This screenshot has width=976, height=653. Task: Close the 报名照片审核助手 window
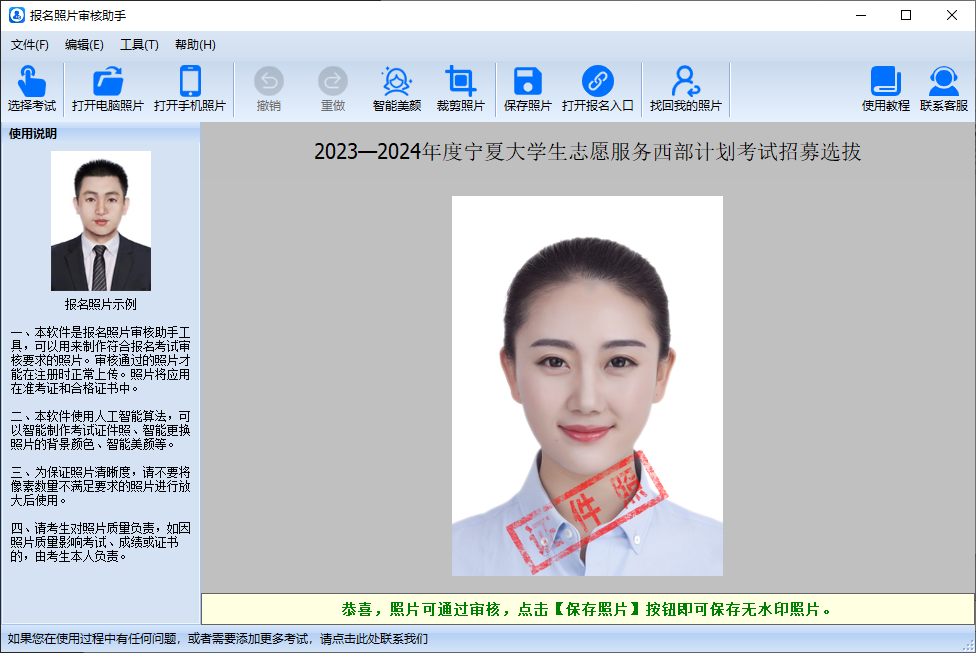[x=952, y=16]
